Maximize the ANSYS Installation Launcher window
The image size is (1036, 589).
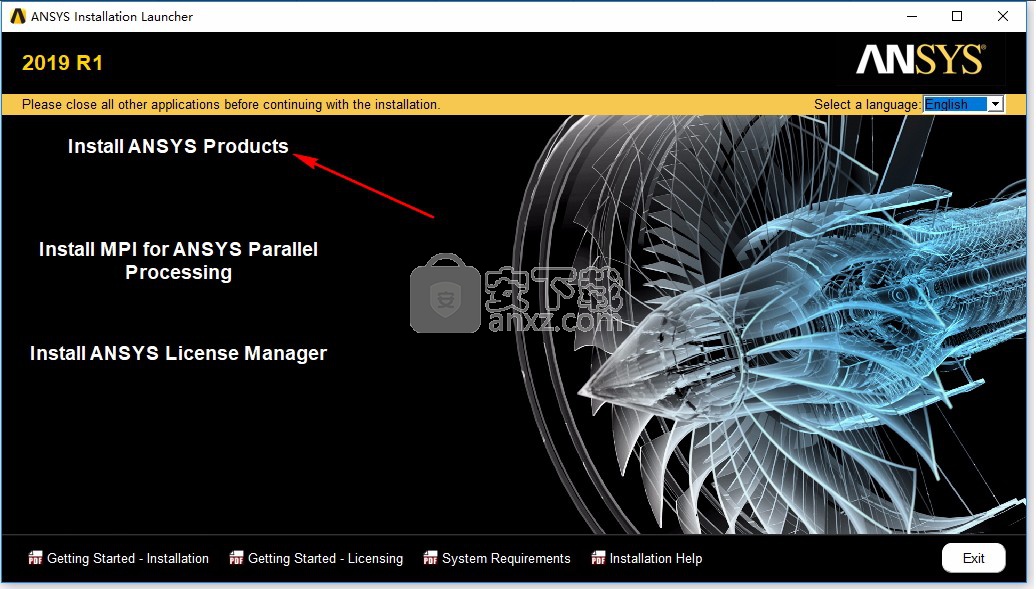coord(957,16)
